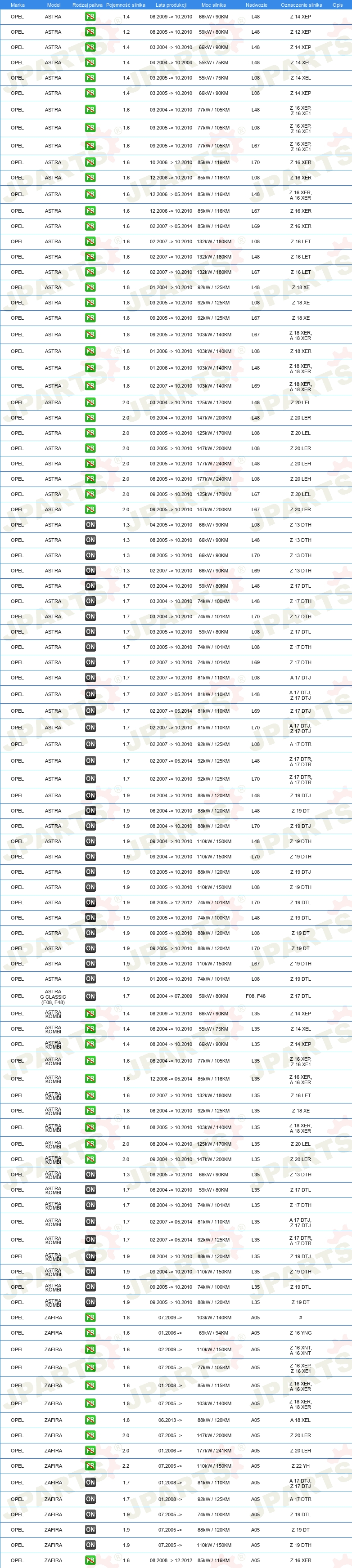This screenshot has width=352, height=1568.
Task: Click the Model column header
Action: 54,5
